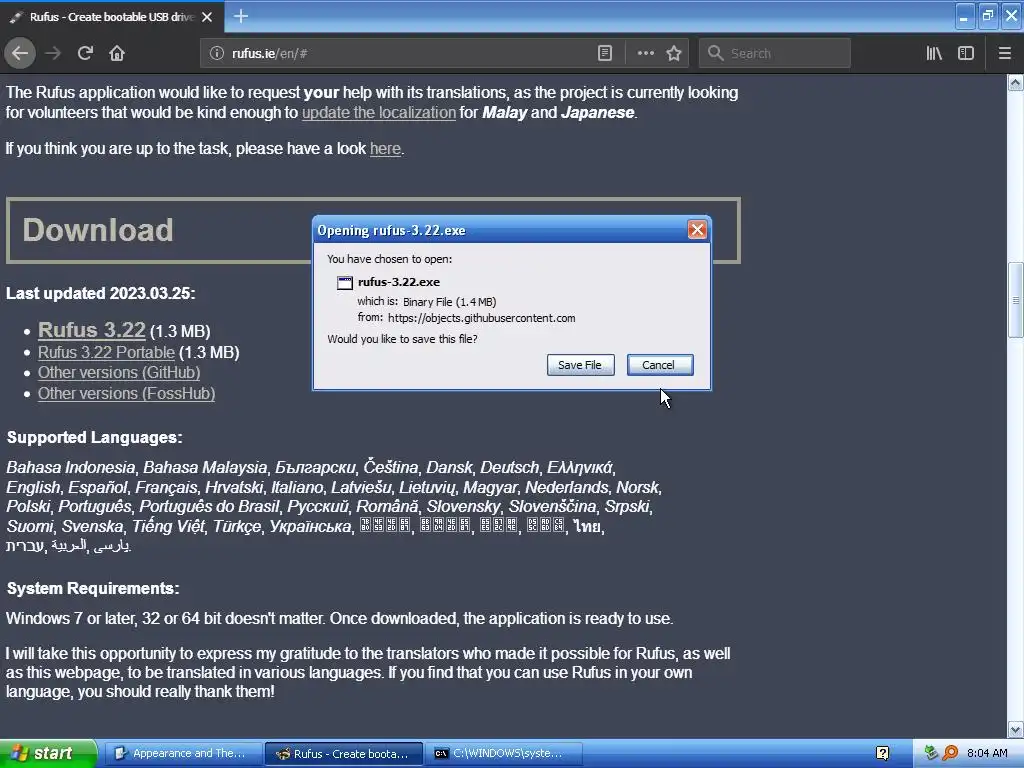
Task: Show site information icon in address bar
Action: coord(216,53)
